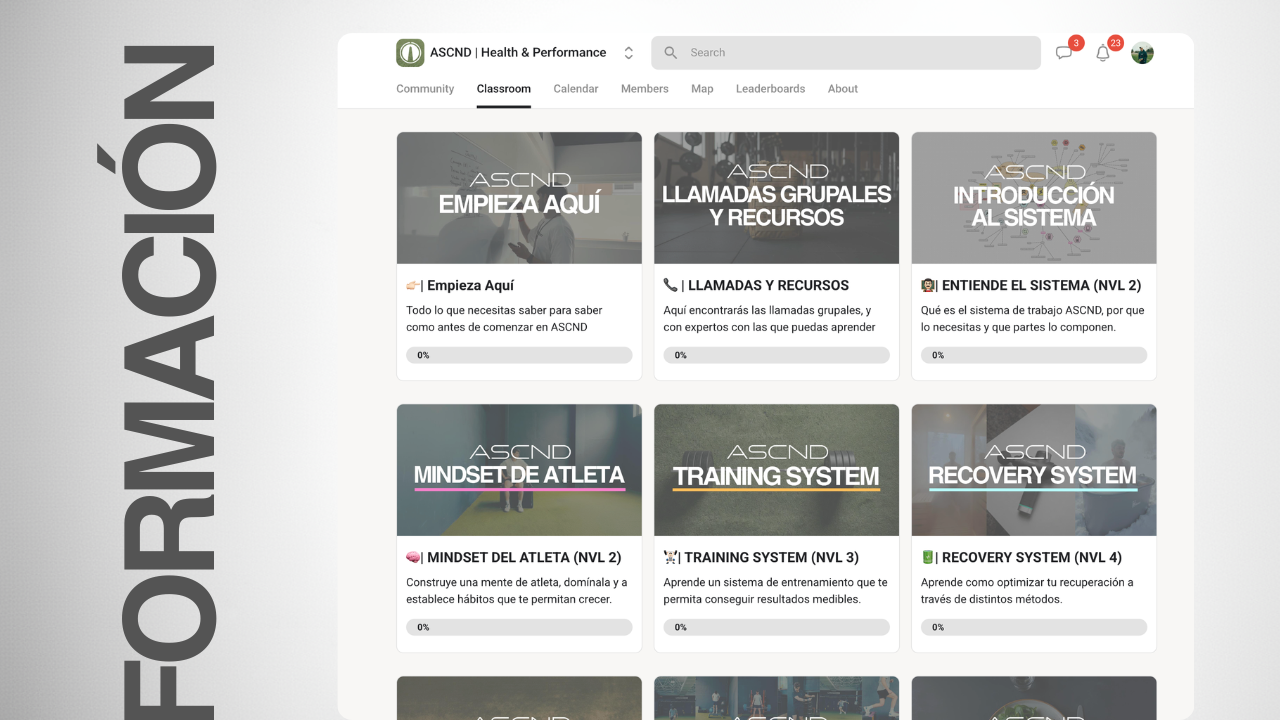The height and width of the screenshot is (720, 1280).
Task: Click 'Qué es el sistema de trabajo' description
Action: coord(1032,318)
